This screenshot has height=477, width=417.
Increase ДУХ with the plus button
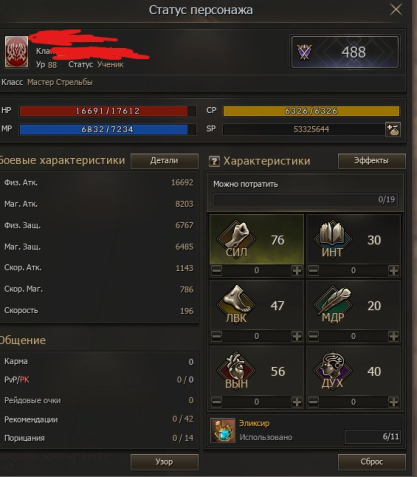click(393, 402)
